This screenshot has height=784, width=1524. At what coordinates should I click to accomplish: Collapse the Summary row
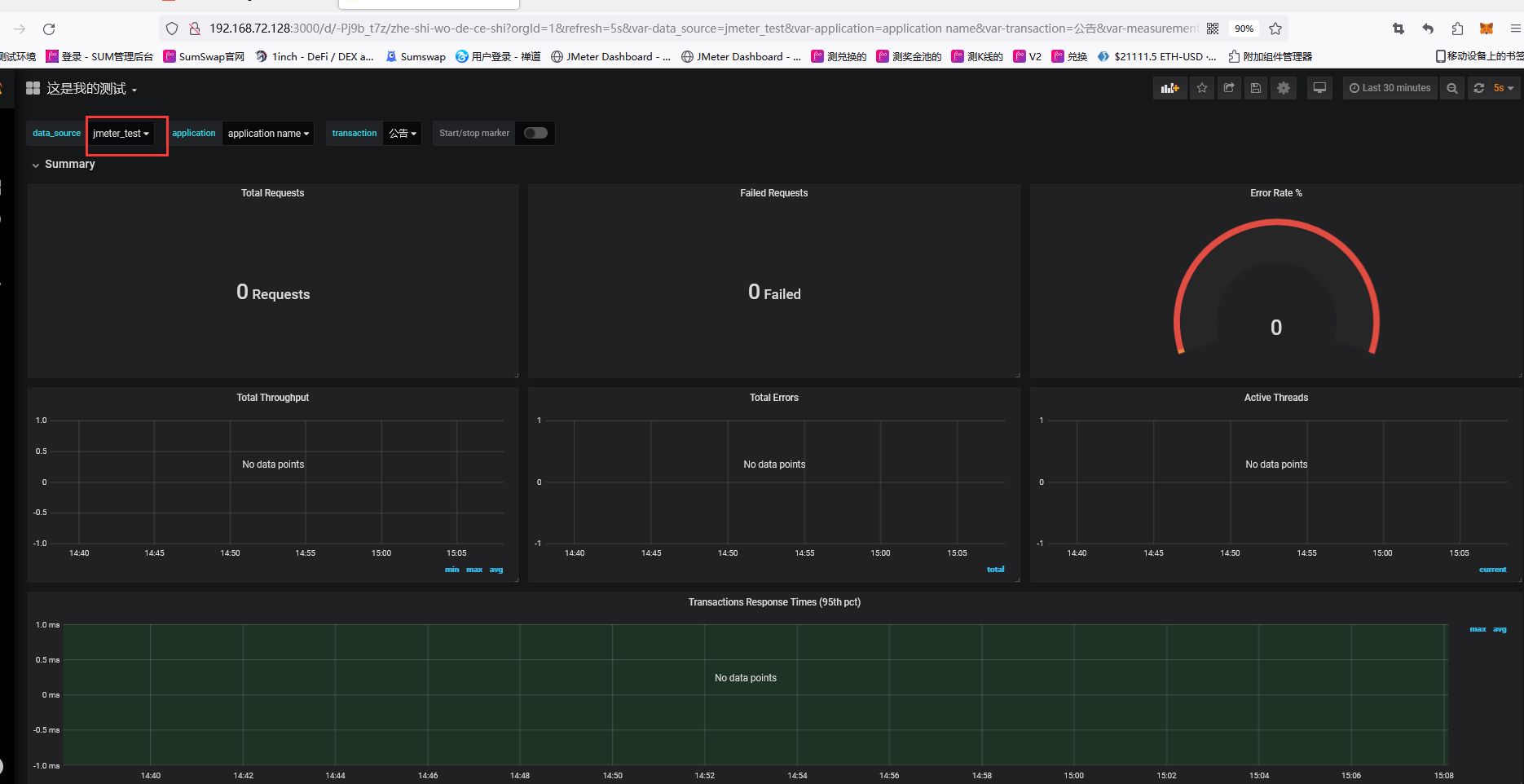tap(64, 164)
